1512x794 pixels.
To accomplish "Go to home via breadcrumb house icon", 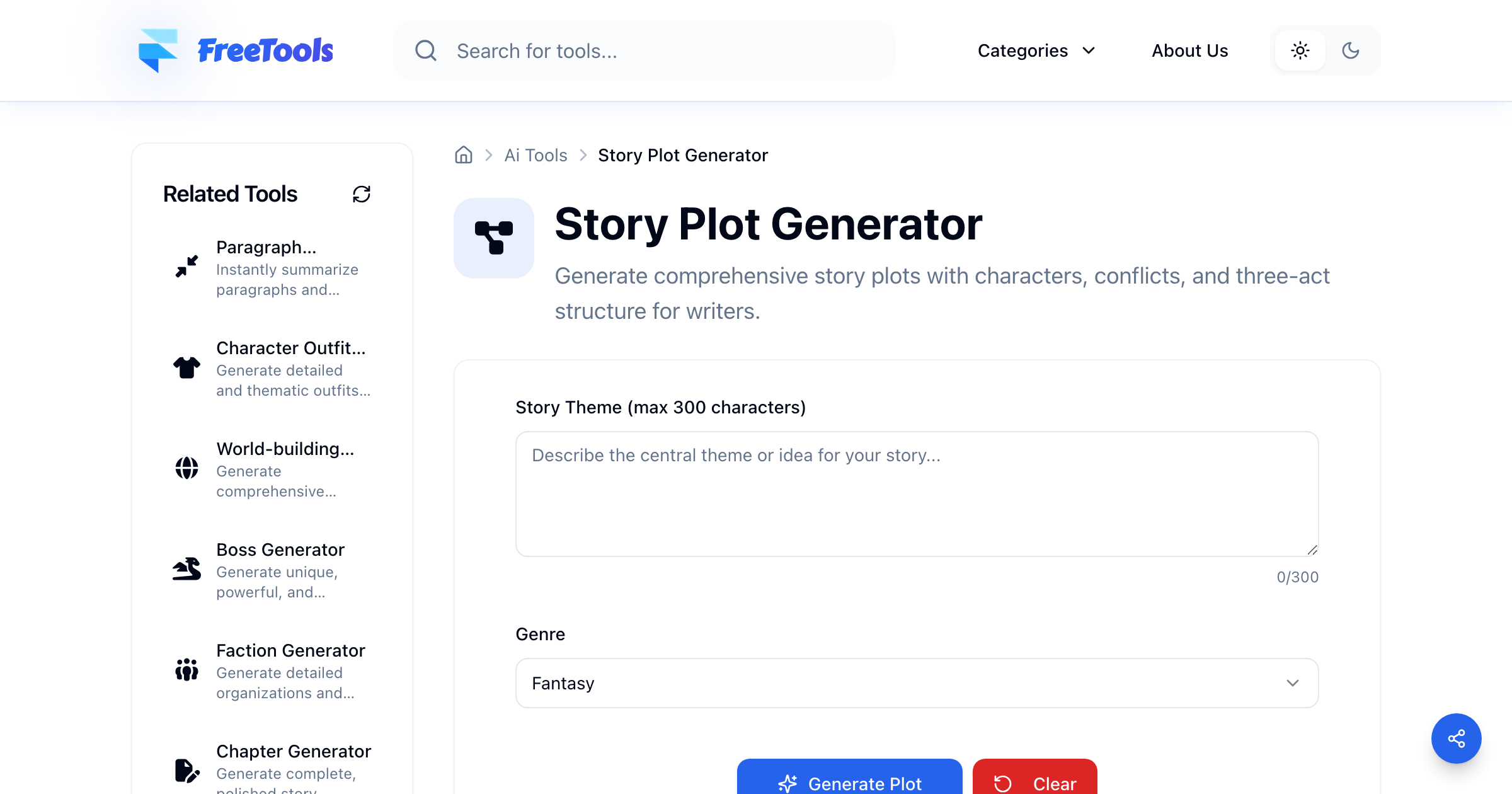I will pyautogui.click(x=464, y=155).
